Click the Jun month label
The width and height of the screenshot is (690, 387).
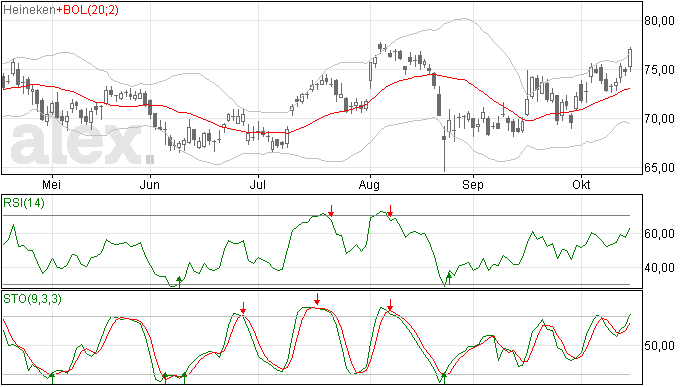tap(150, 184)
